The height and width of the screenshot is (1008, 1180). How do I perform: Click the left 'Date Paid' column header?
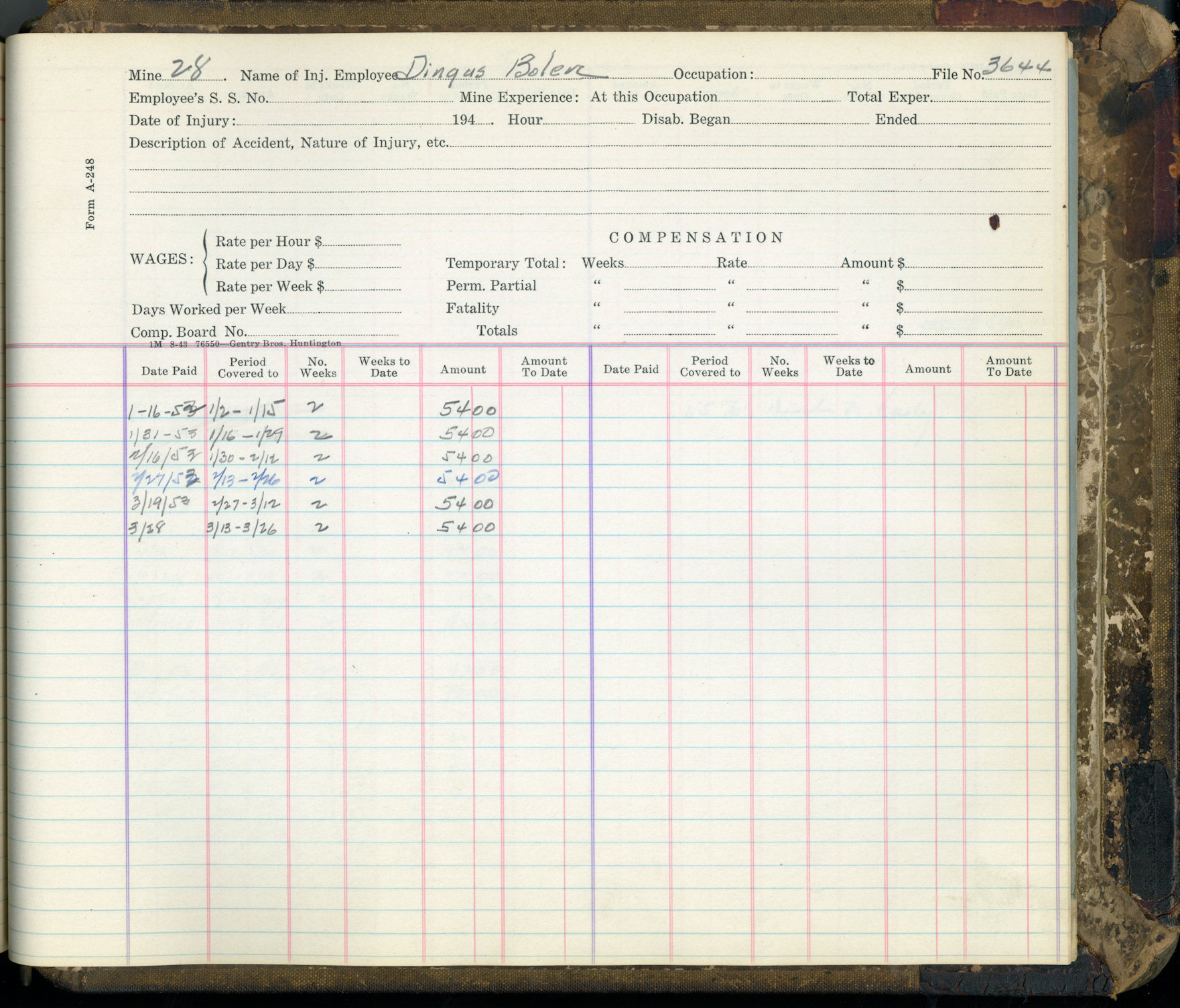pos(169,371)
